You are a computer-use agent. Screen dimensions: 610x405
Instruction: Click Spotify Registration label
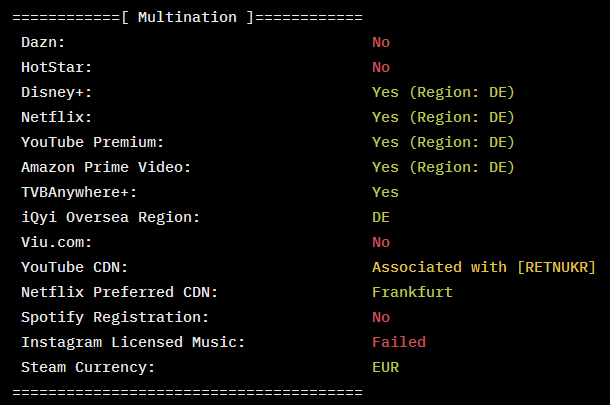(115, 317)
